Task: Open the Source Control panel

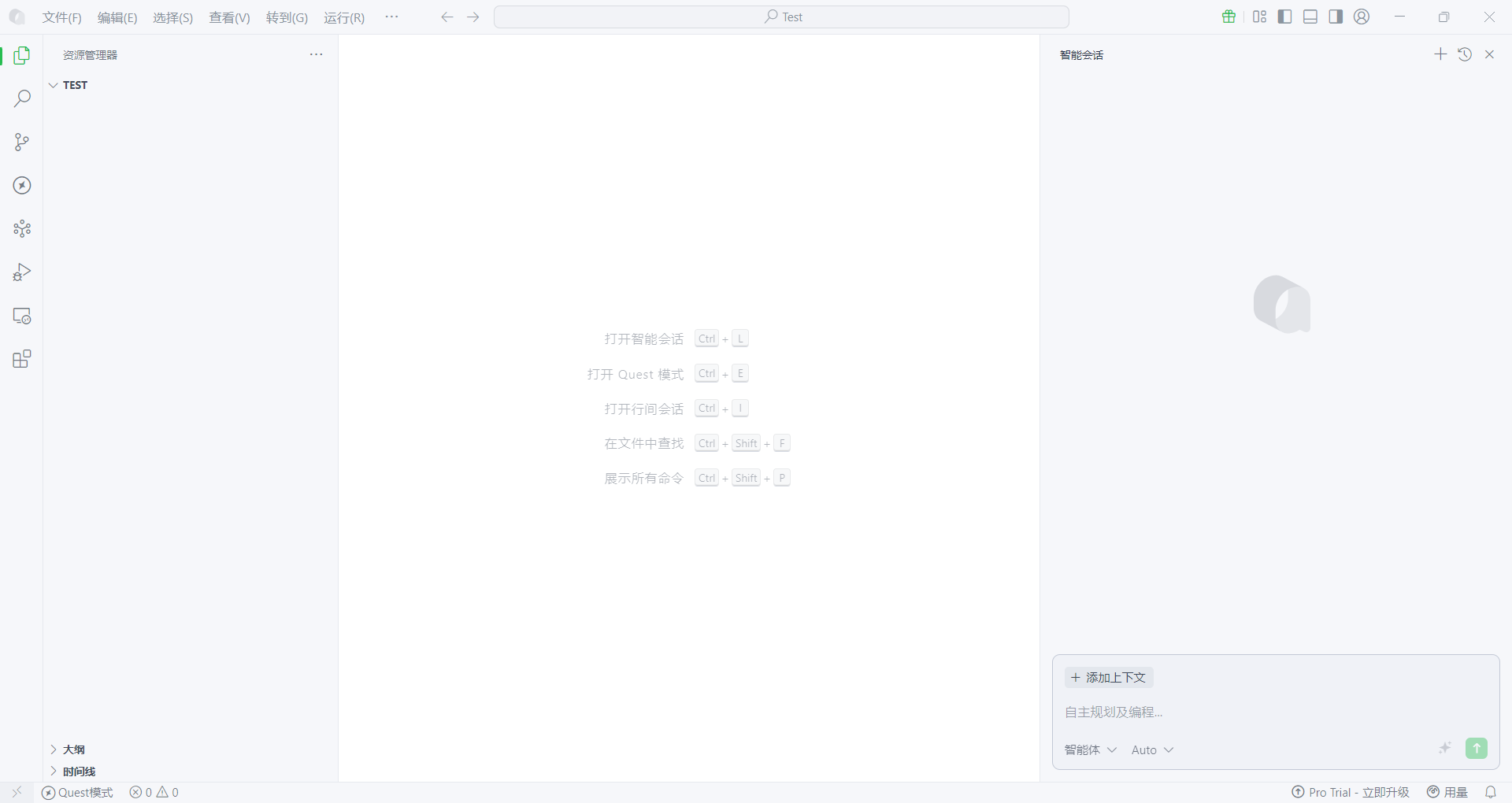Action: coord(21,142)
